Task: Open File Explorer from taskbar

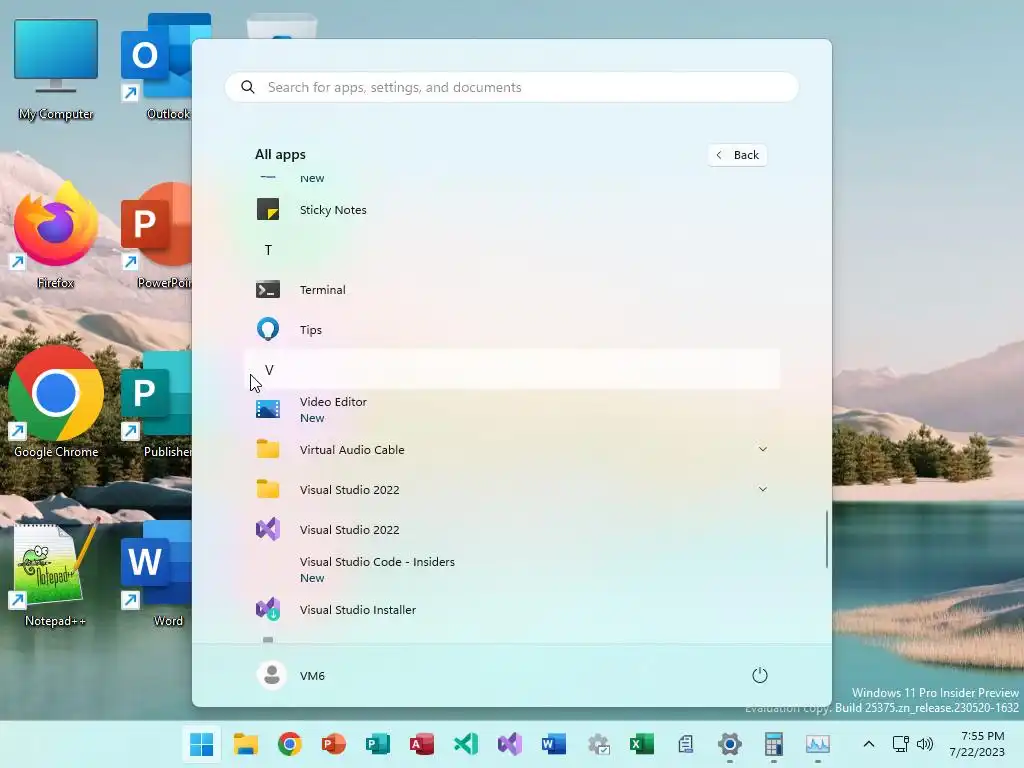Action: pyautogui.click(x=246, y=744)
